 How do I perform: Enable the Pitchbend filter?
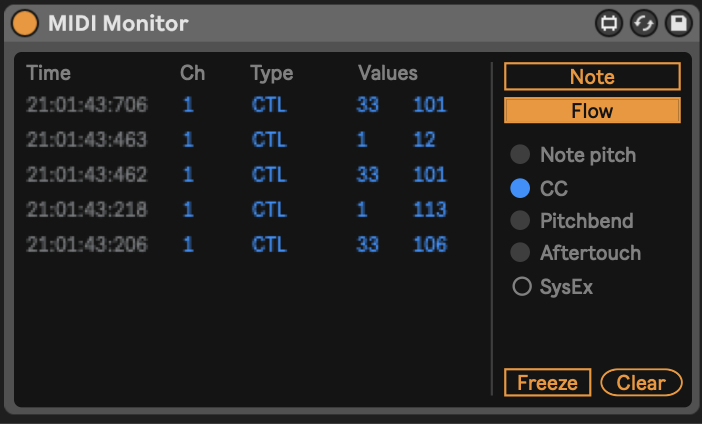click(520, 221)
